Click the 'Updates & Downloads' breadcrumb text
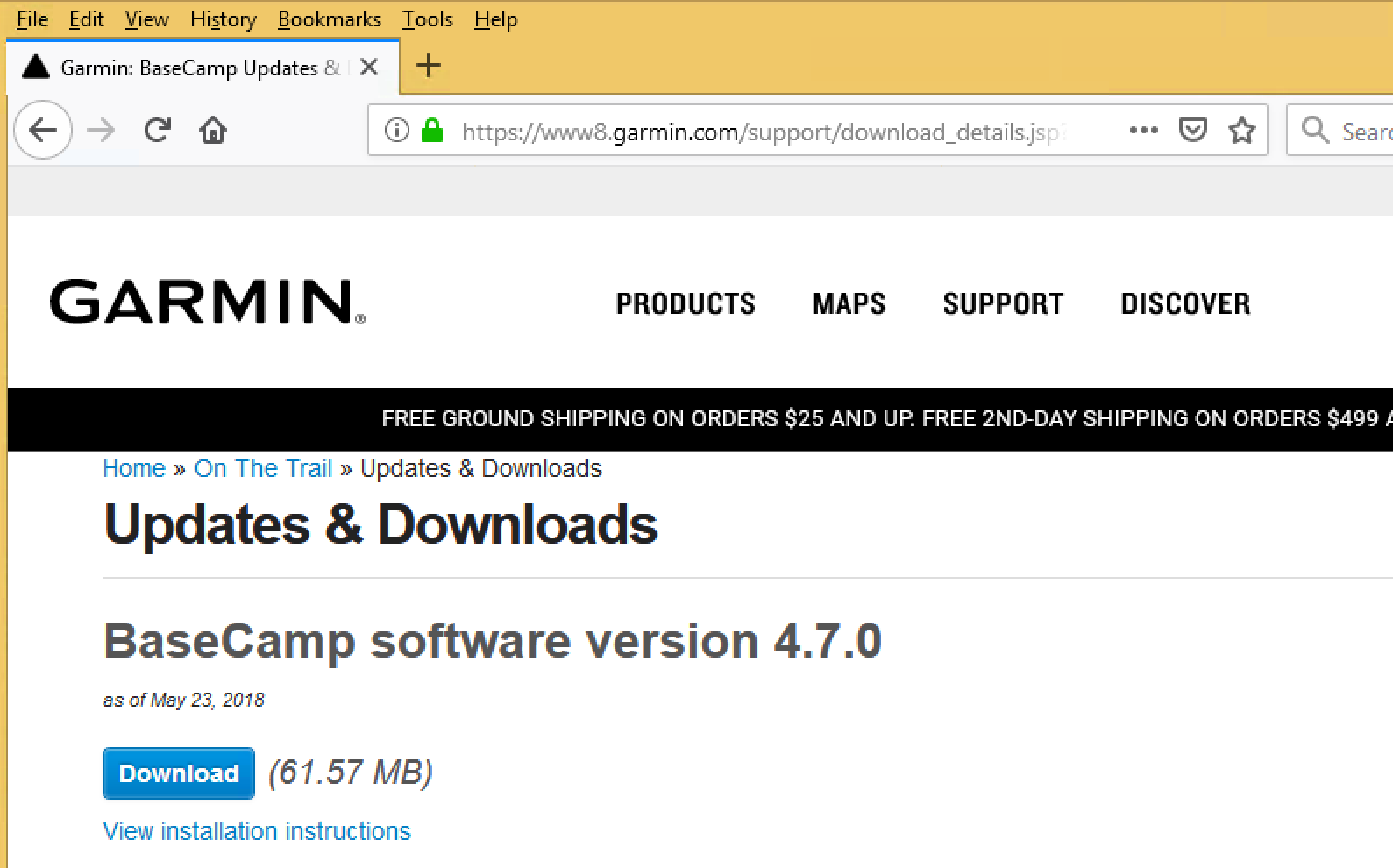This screenshot has width=1393, height=868. 481,469
